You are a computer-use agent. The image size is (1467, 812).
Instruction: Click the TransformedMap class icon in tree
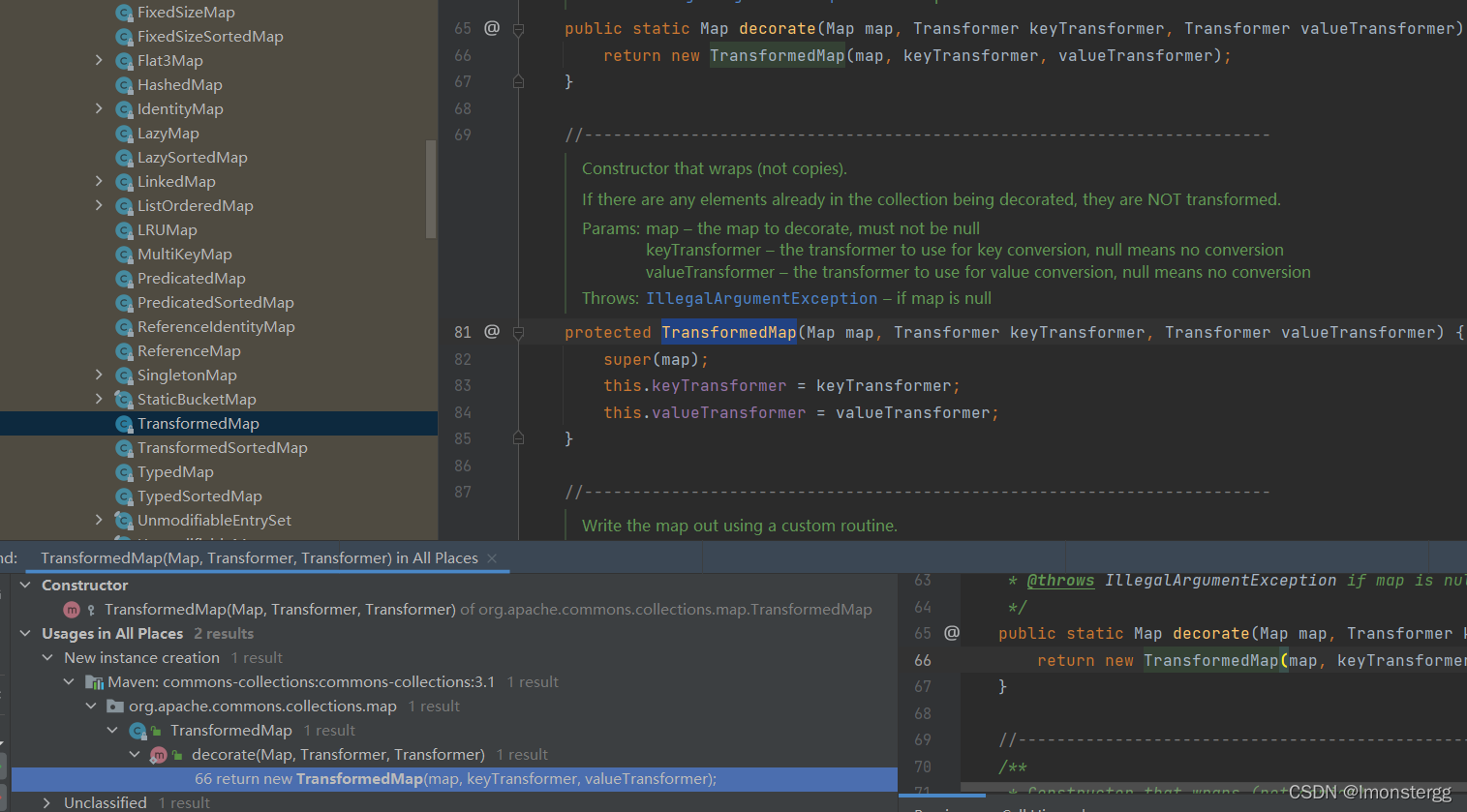pos(124,424)
